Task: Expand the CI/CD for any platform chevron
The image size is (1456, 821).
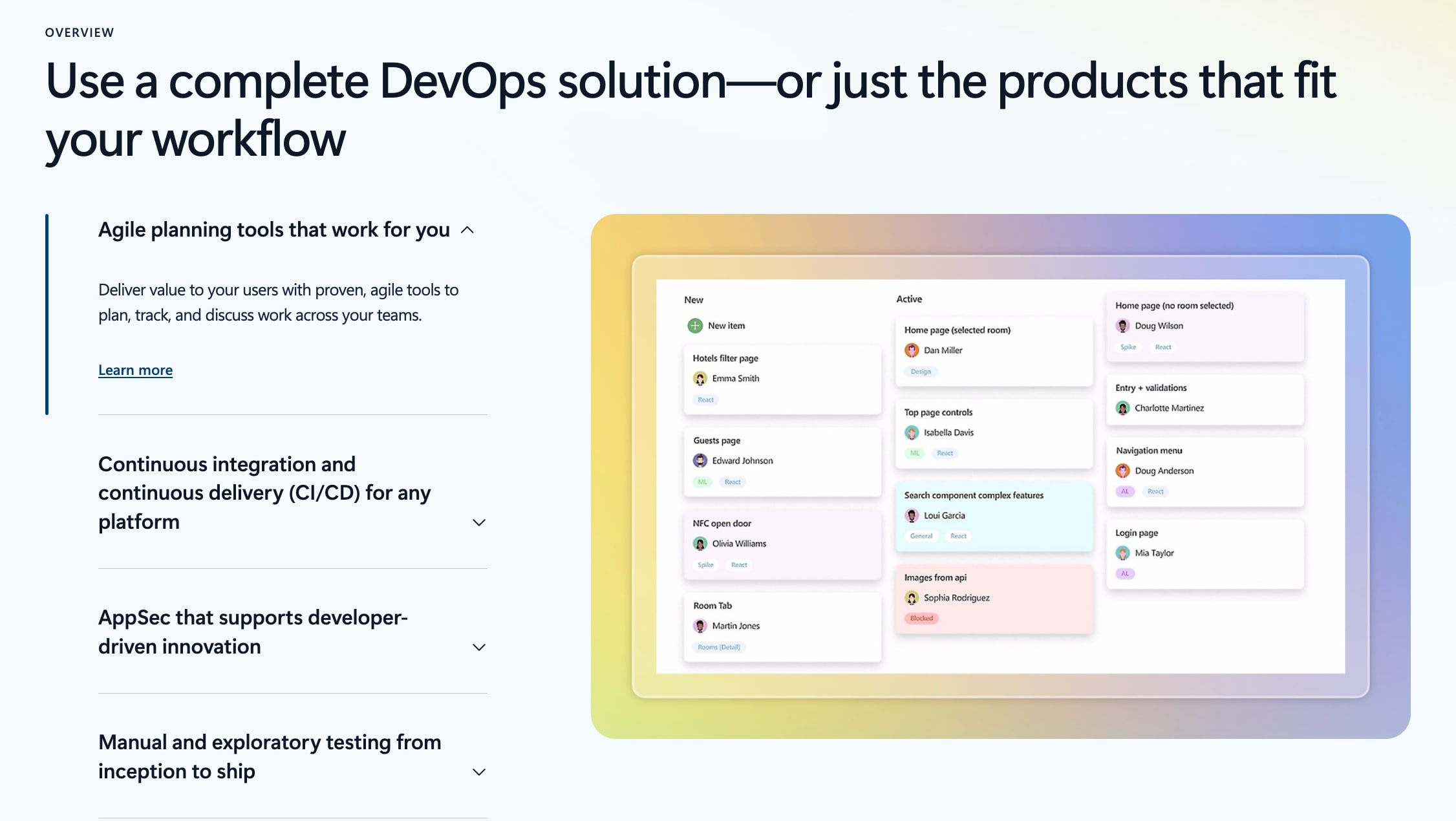Action: coord(478,522)
